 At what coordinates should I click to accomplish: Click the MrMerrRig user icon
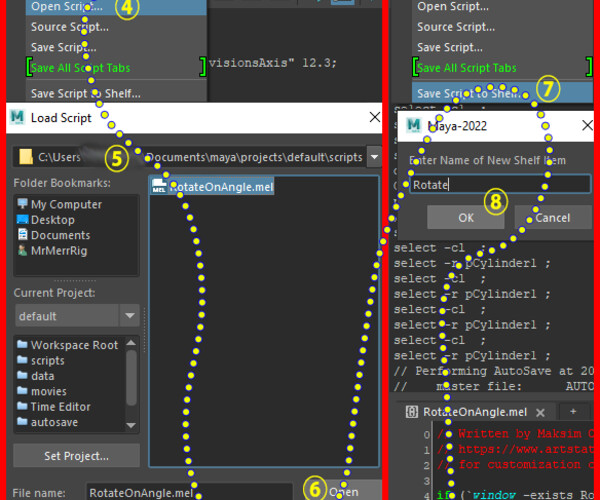pyautogui.click(x=23, y=250)
